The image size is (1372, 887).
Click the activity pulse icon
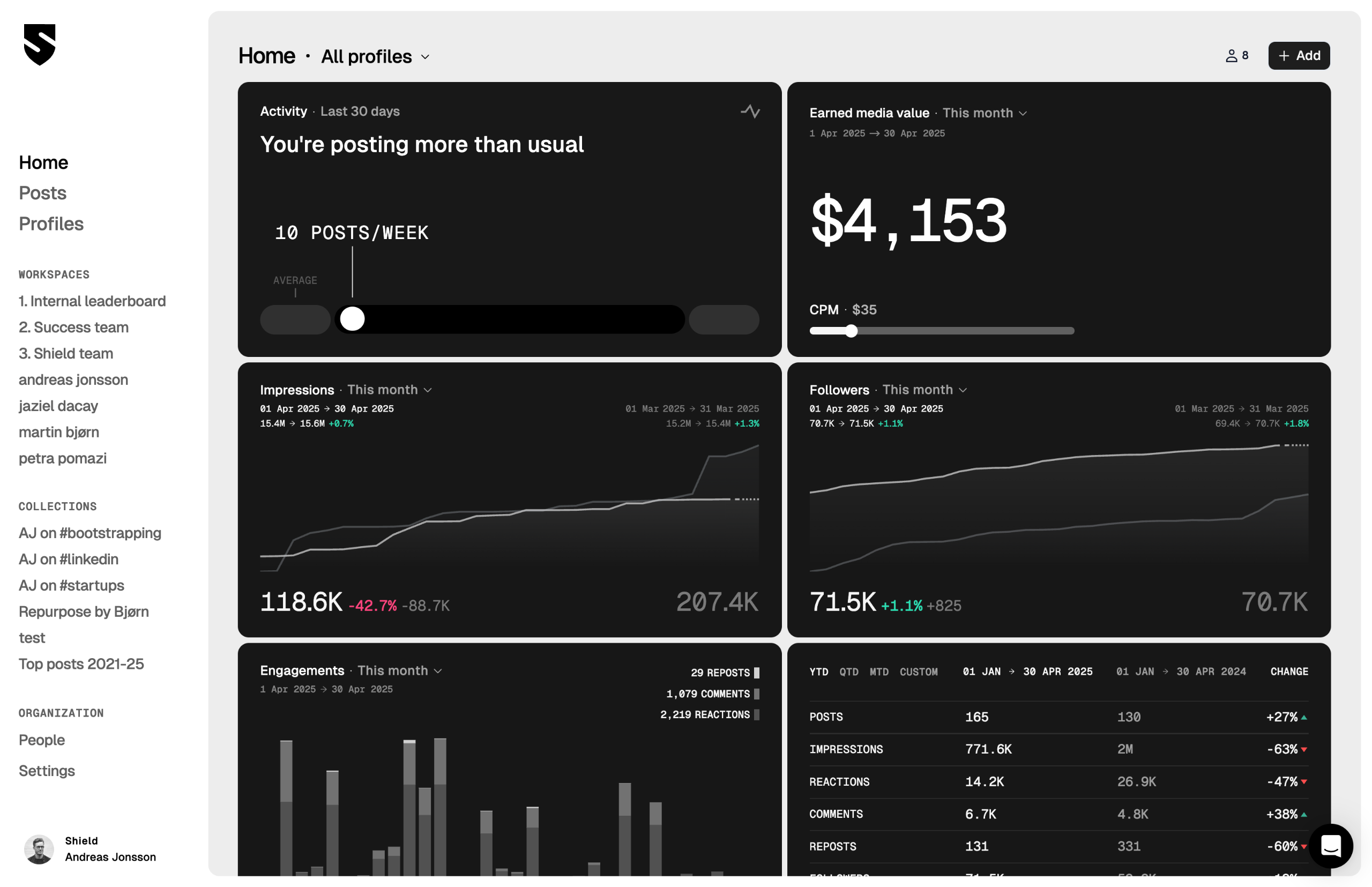tap(750, 111)
